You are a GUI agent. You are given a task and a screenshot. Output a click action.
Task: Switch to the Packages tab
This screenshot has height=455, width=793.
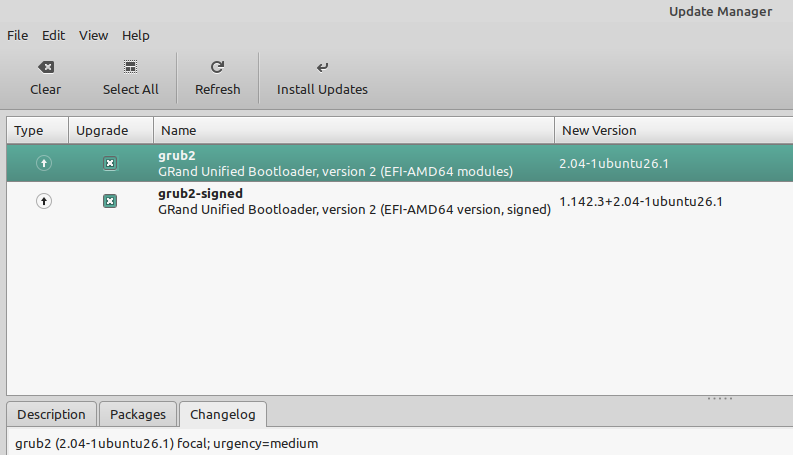tap(138, 414)
